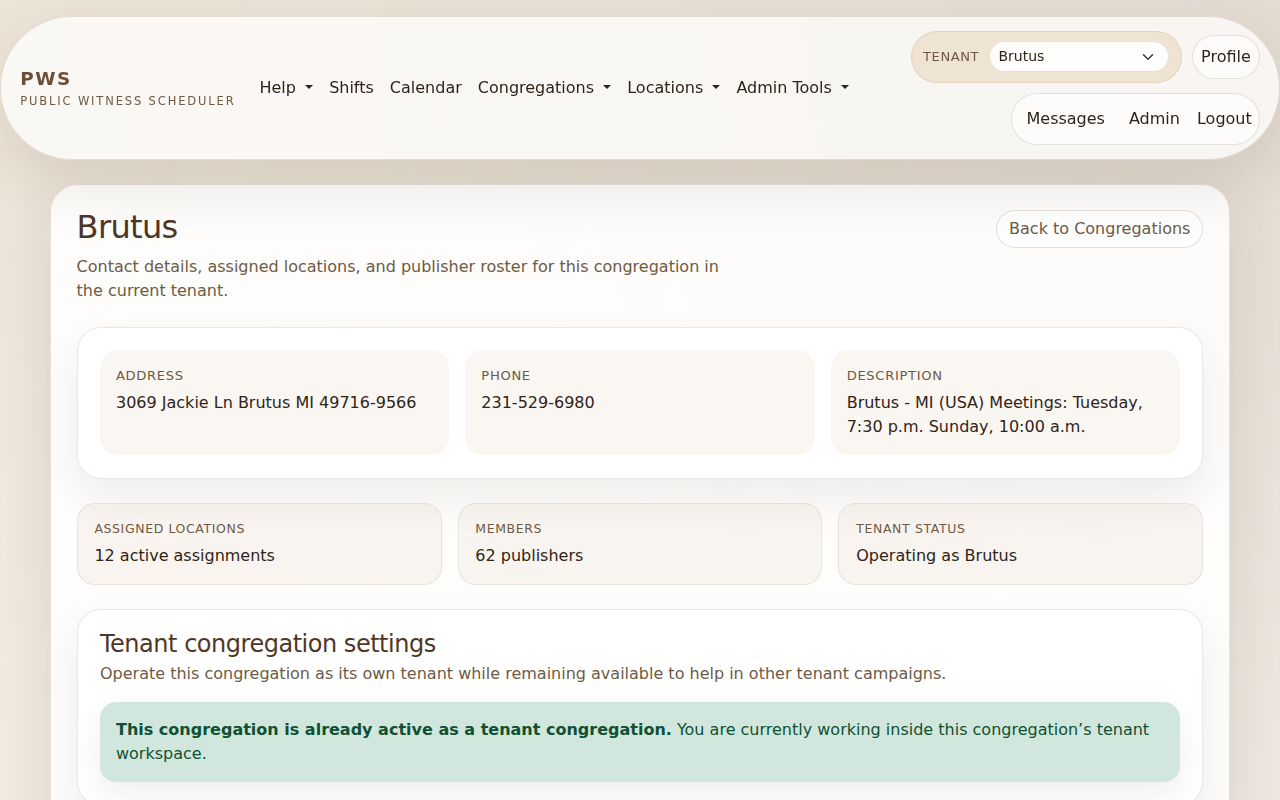Log out of the scheduler

(x=1223, y=118)
